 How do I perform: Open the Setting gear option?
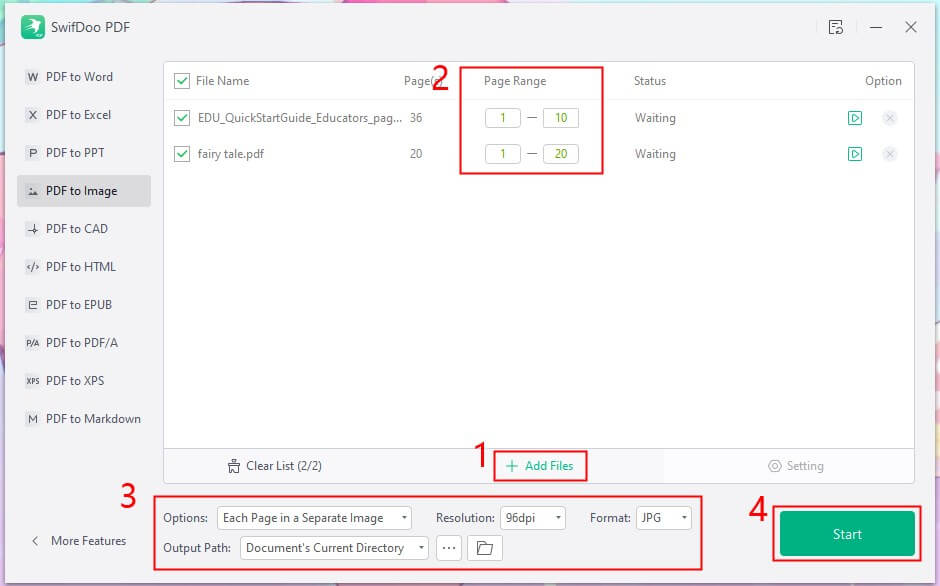[x=796, y=466]
